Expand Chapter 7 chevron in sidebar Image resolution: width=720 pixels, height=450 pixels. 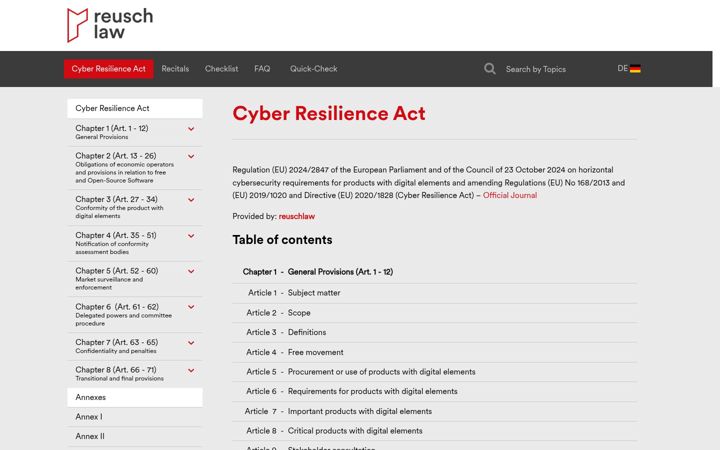coord(191,343)
